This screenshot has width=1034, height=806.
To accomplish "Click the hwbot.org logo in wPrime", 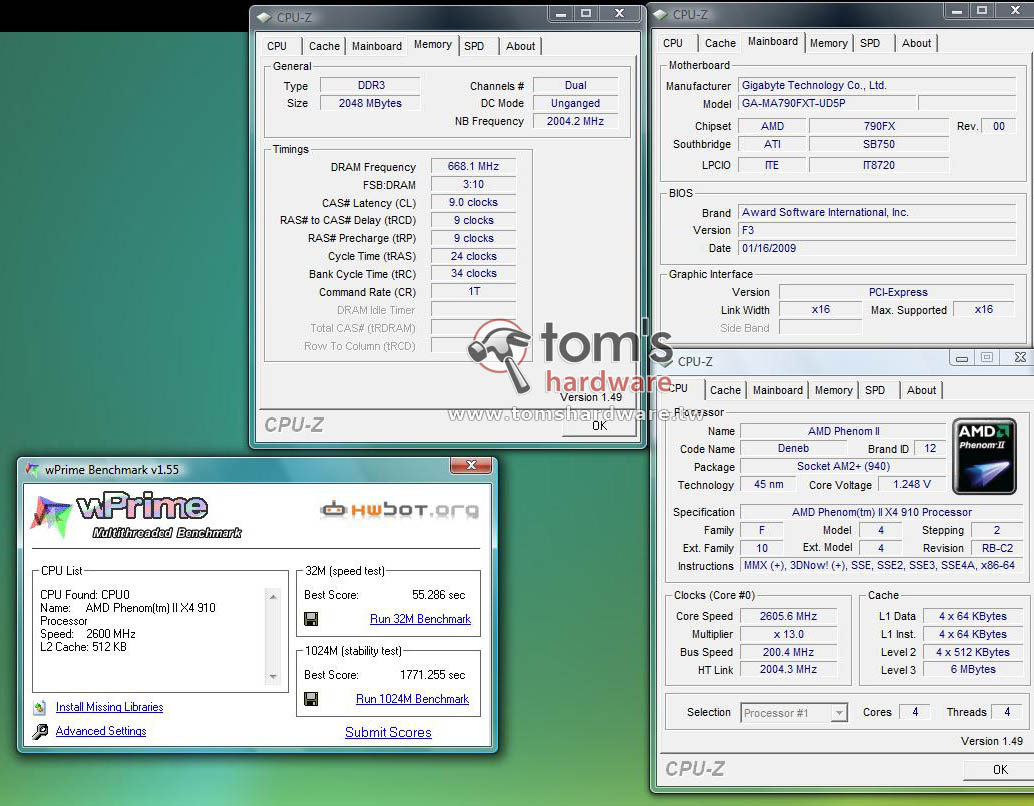I will (400, 509).
